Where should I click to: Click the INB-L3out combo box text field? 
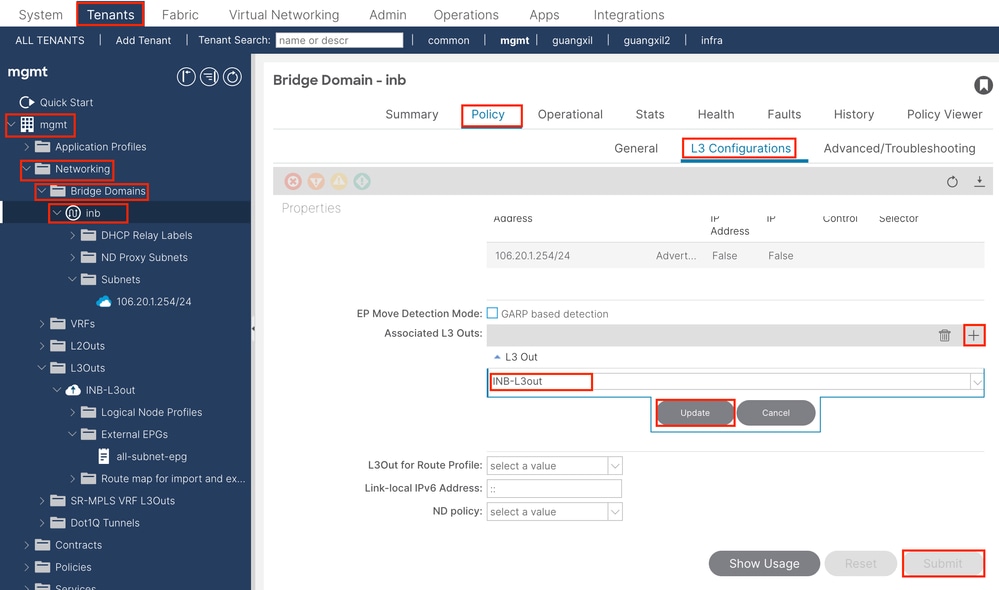pyautogui.click(x=729, y=382)
